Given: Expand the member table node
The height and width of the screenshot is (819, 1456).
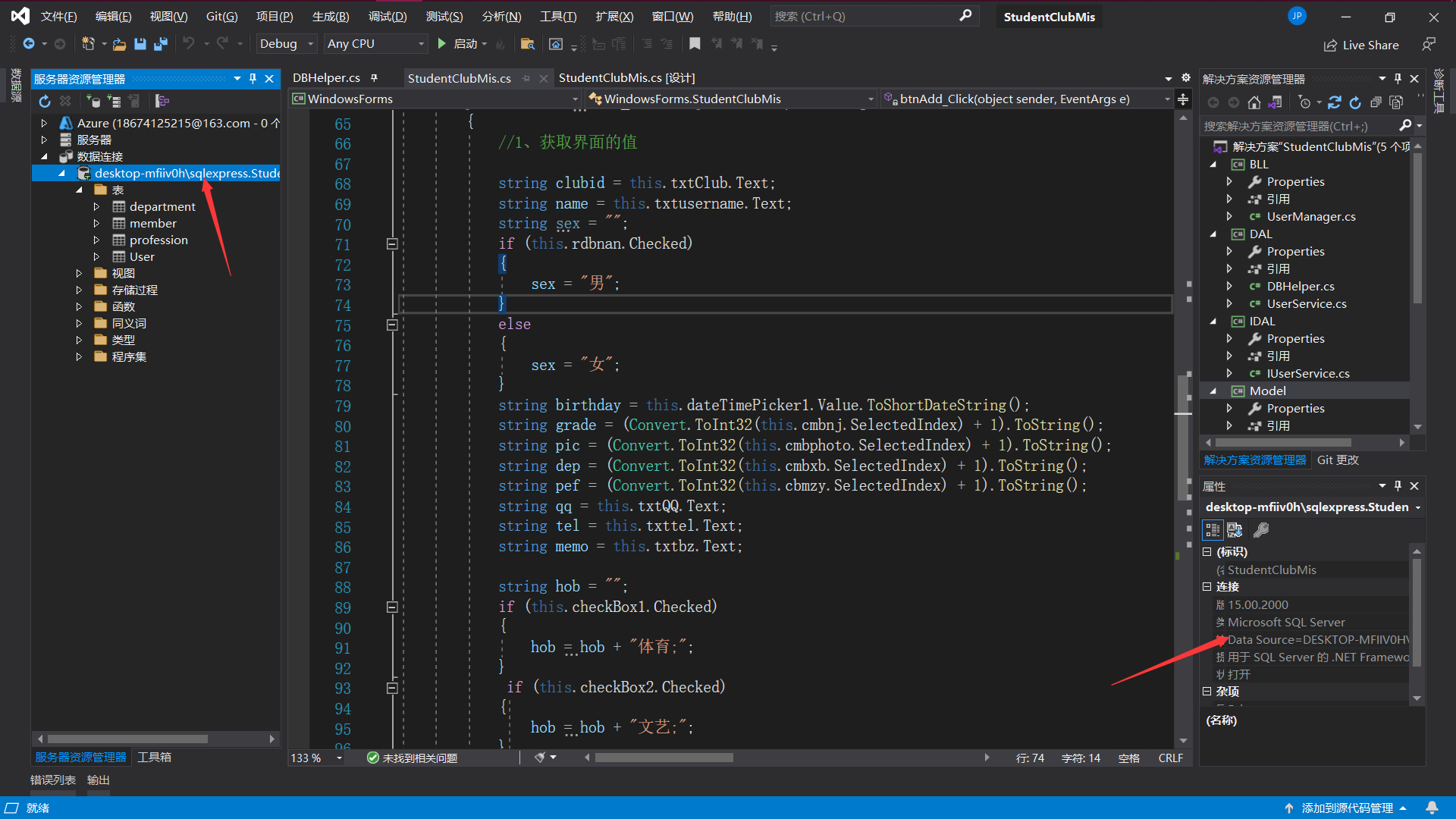Looking at the screenshot, I should (x=96, y=224).
